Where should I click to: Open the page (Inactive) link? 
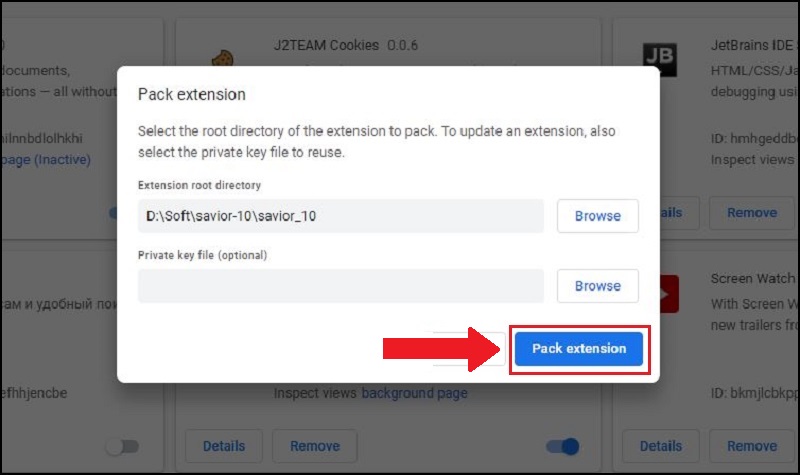pos(46,160)
